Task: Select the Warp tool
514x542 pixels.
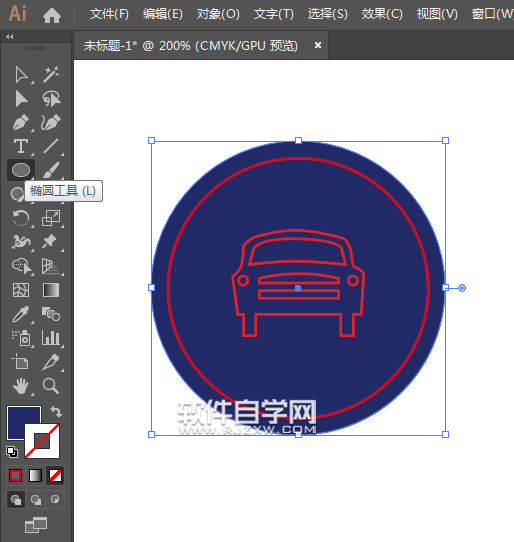Action: (x=21, y=242)
